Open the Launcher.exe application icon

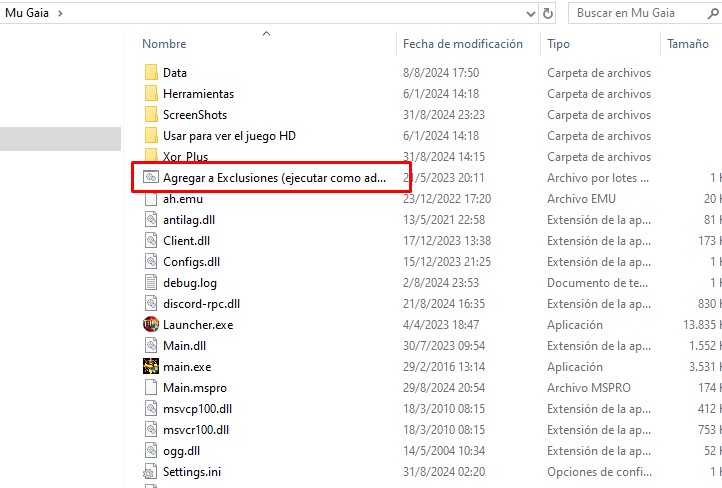tap(151, 325)
